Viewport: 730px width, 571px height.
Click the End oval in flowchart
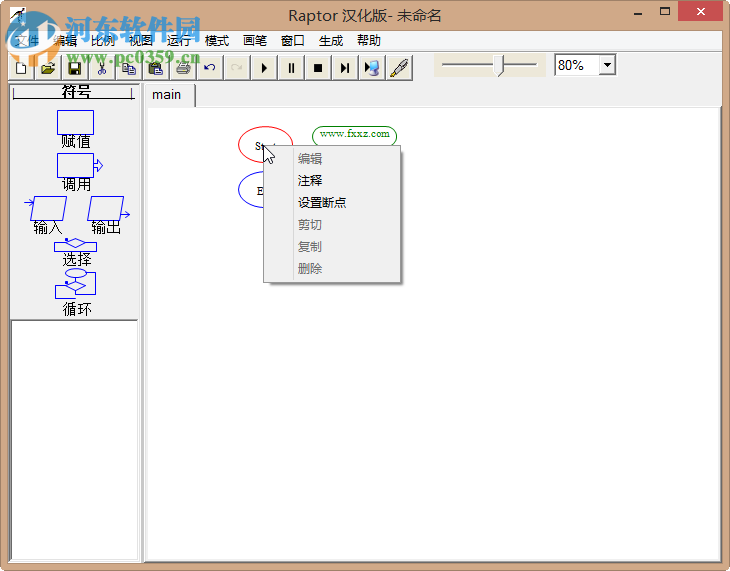(250, 190)
